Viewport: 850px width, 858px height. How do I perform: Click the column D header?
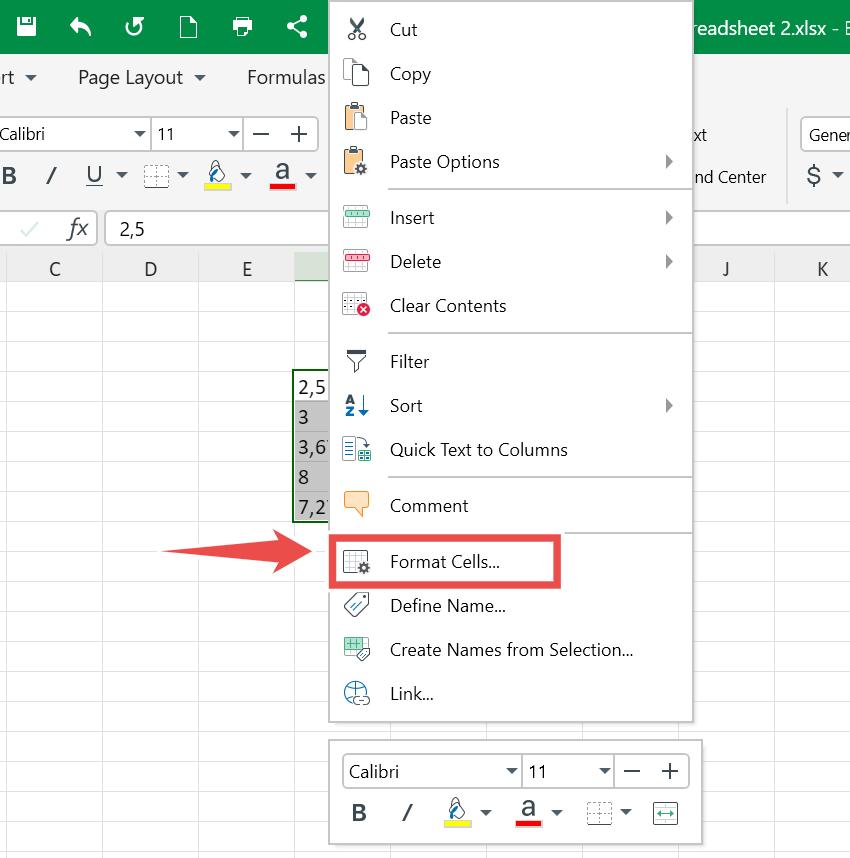point(151,268)
